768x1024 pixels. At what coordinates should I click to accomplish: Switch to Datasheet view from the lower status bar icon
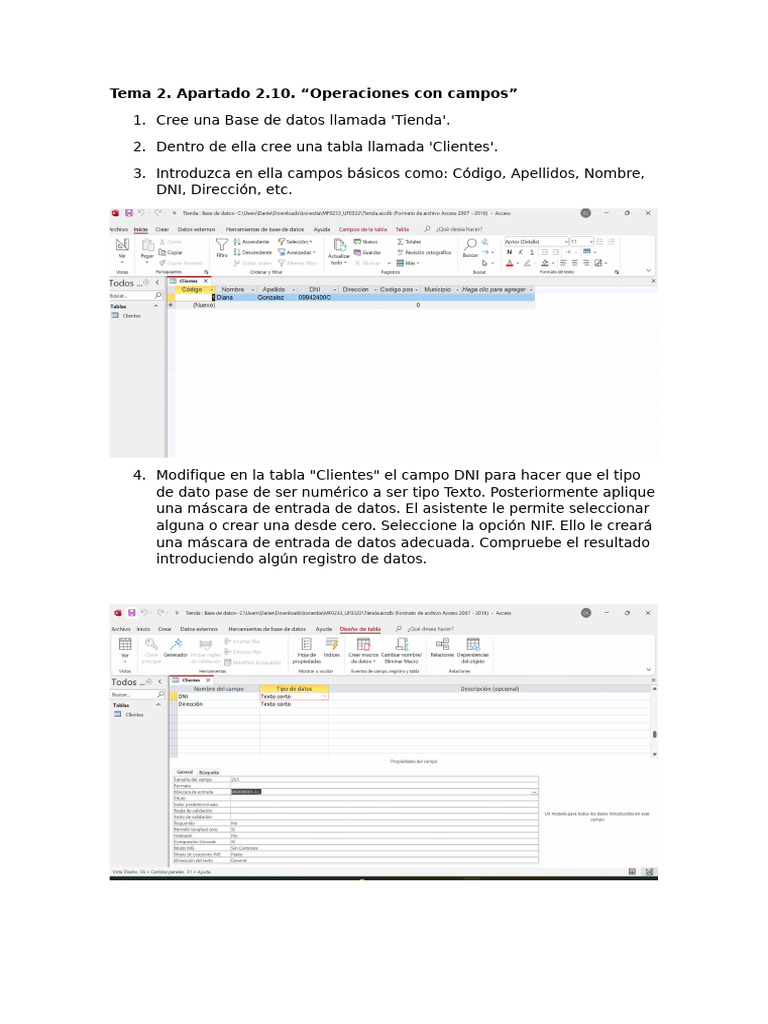coord(632,872)
